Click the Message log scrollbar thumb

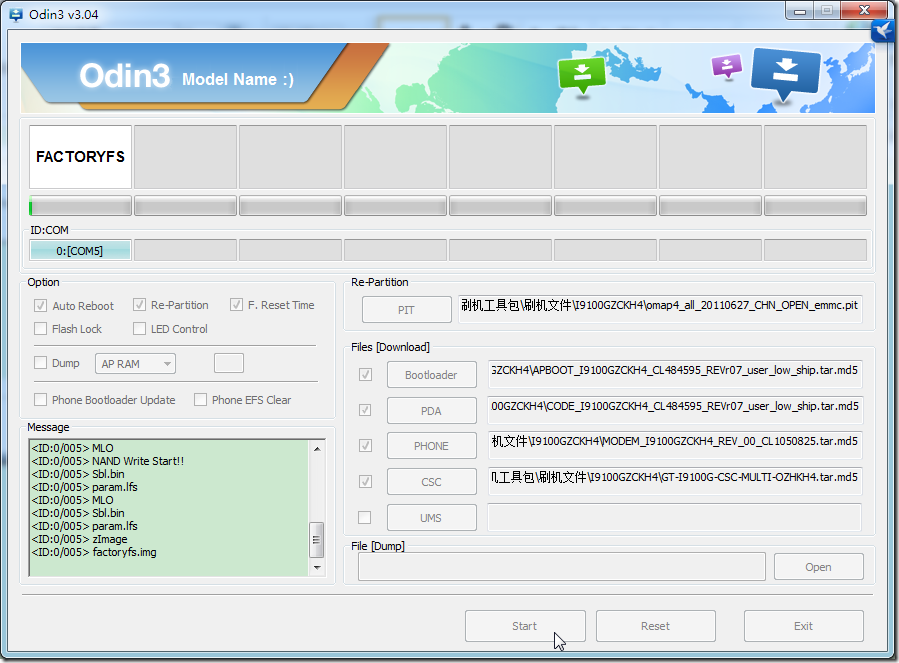316,540
